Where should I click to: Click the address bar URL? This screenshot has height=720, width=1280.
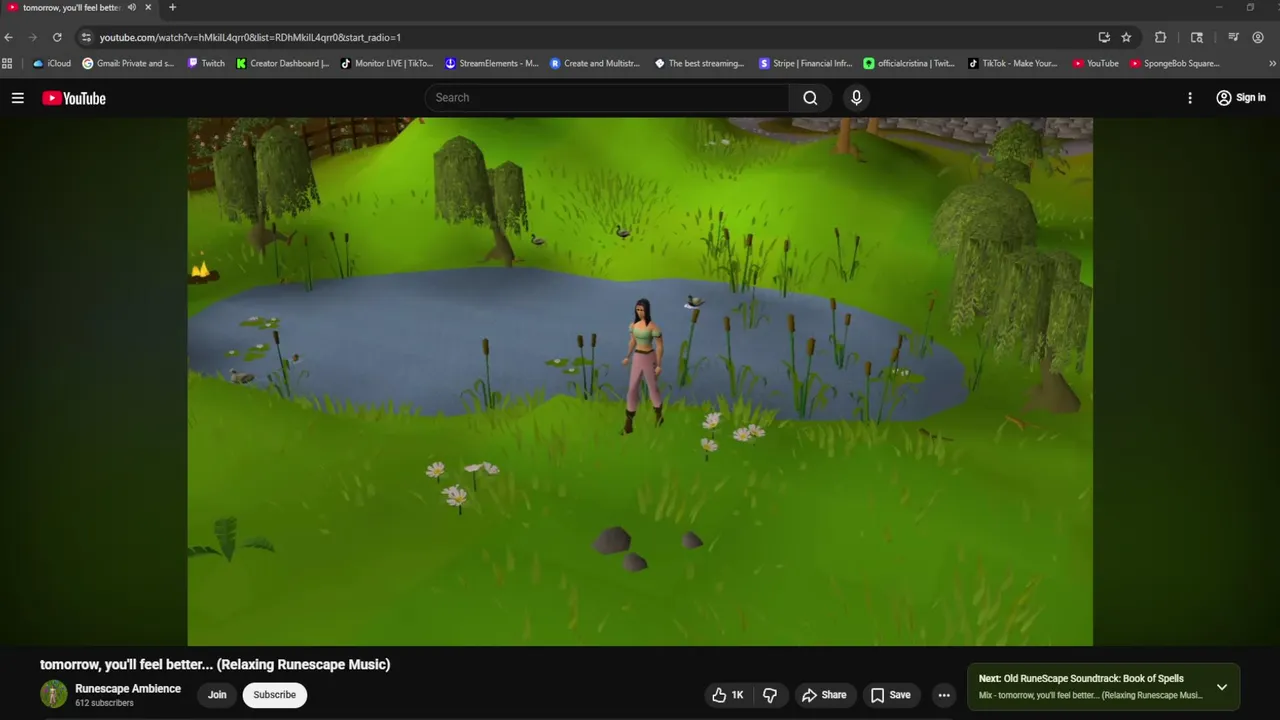pyautogui.click(x=250, y=37)
